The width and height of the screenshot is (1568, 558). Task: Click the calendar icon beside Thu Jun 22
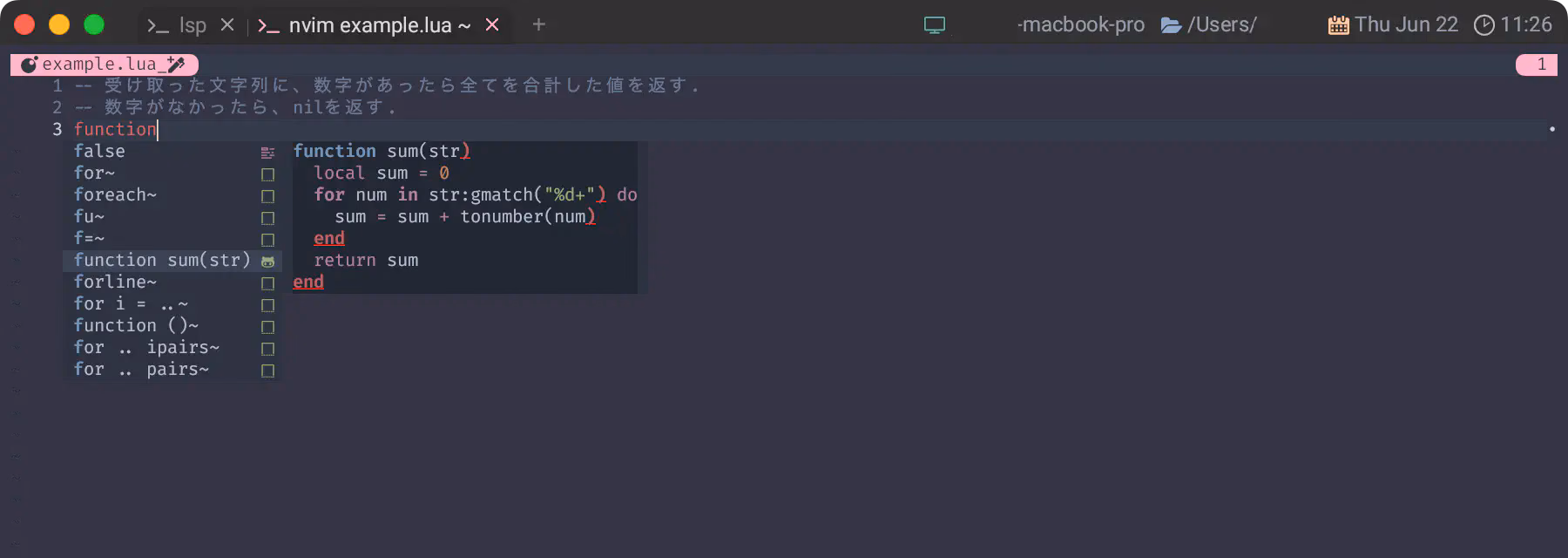tap(1338, 25)
